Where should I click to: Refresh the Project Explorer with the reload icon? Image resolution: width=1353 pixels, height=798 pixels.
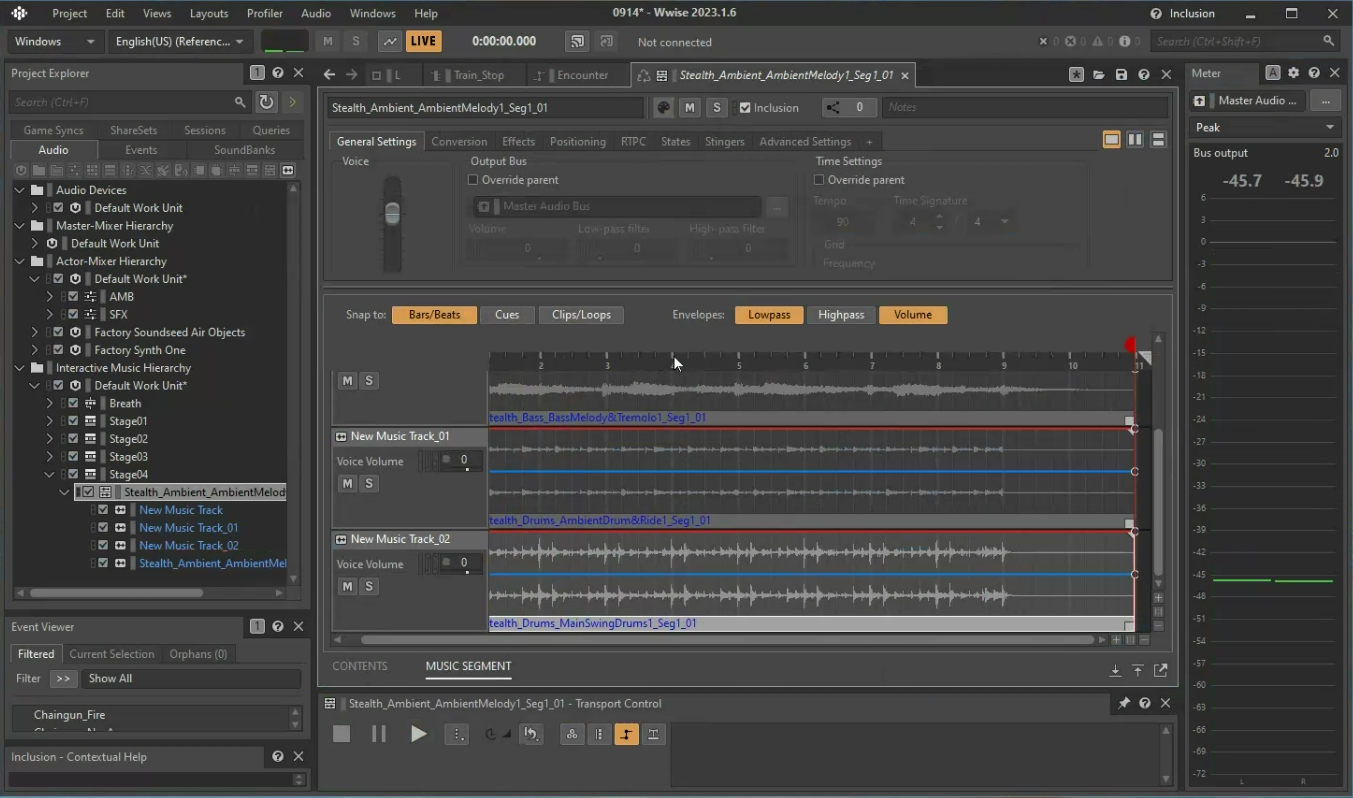(266, 102)
